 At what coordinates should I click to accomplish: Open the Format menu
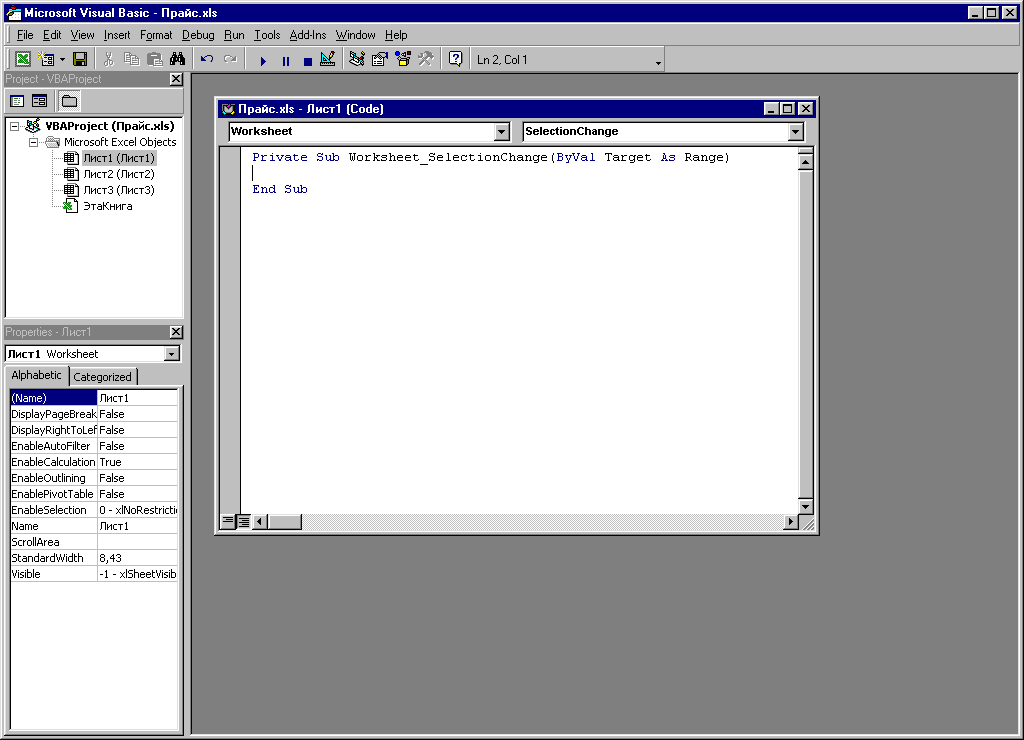(156, 35)
